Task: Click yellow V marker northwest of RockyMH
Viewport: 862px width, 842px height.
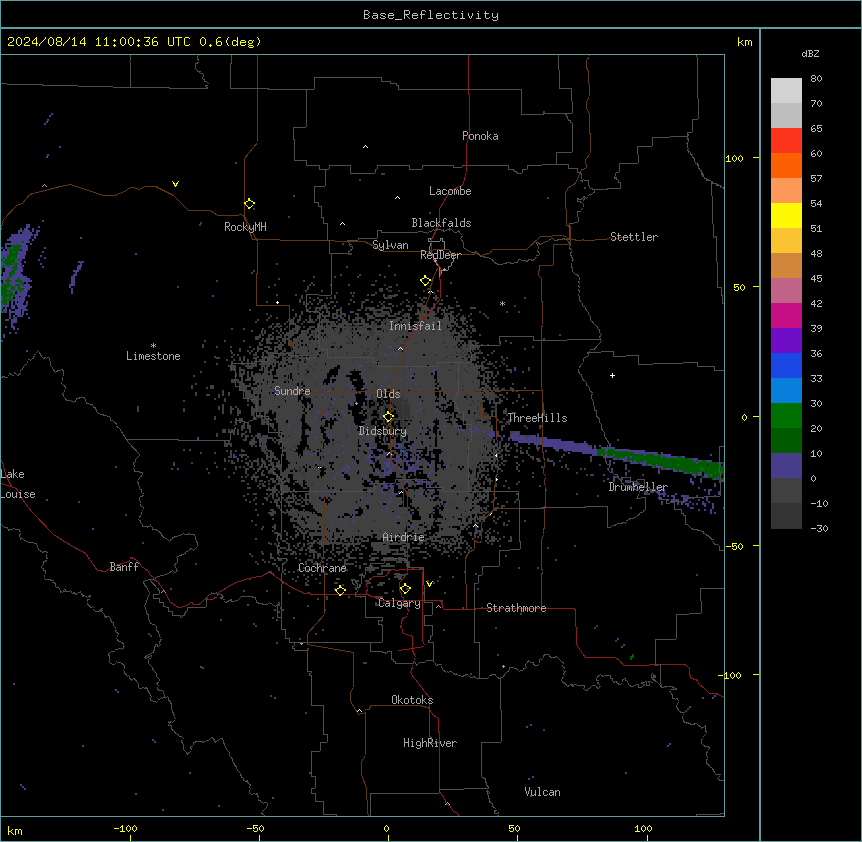Action: click(175, 184)
